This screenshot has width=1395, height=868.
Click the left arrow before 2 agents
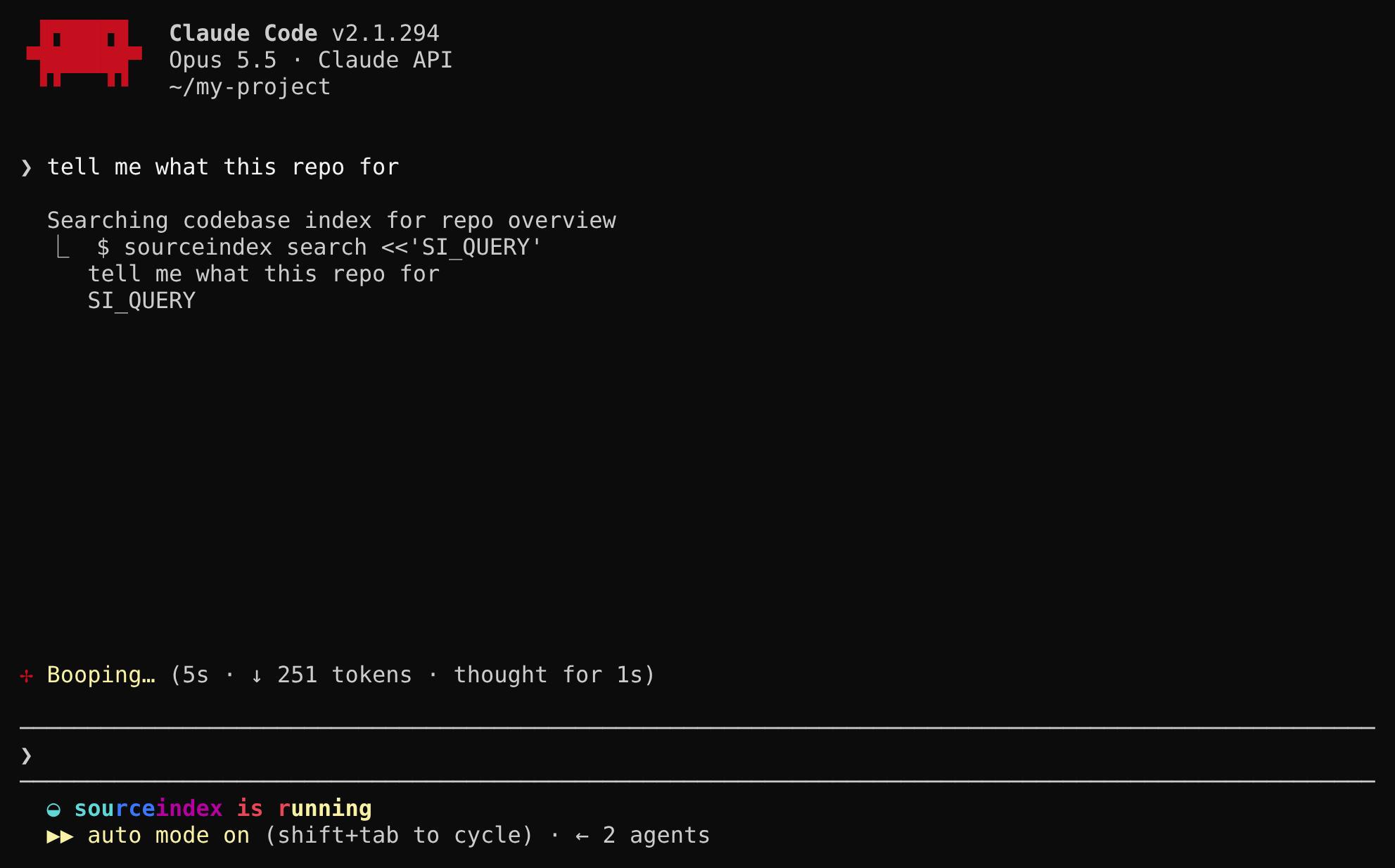(x=582, y=836)
